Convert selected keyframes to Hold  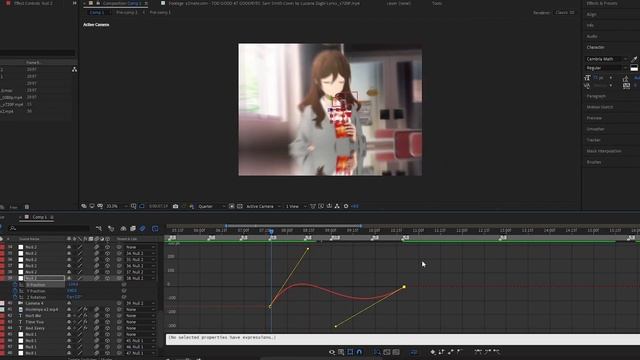click(441, 351)
